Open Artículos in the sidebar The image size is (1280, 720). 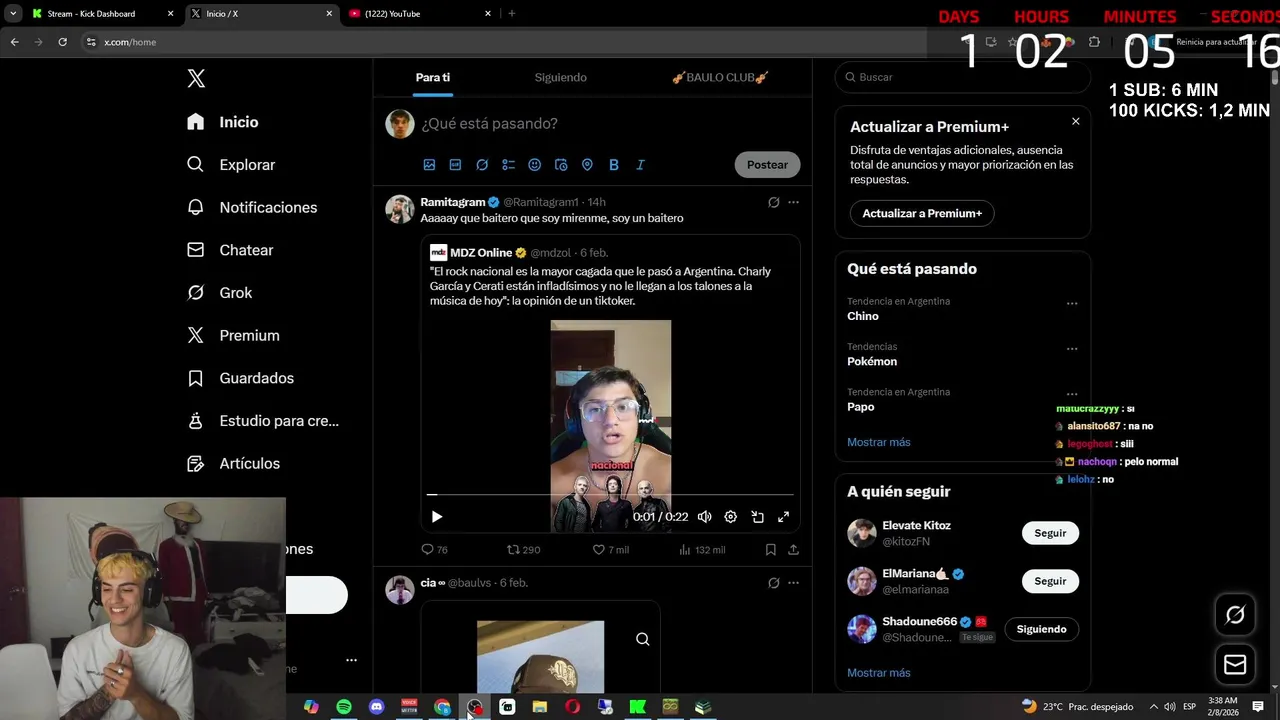click(234, 464)
